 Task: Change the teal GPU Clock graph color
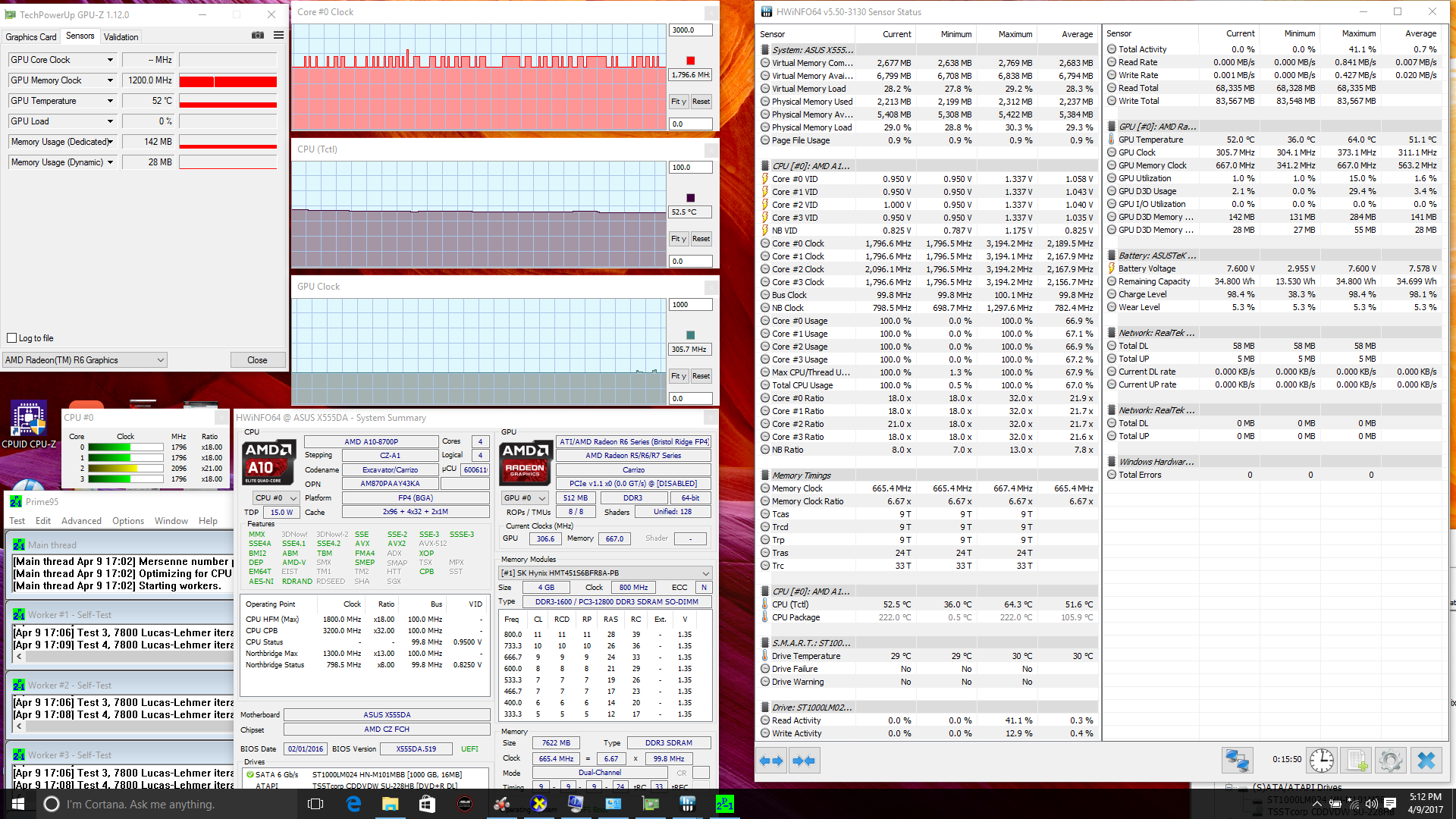[690, 335]
